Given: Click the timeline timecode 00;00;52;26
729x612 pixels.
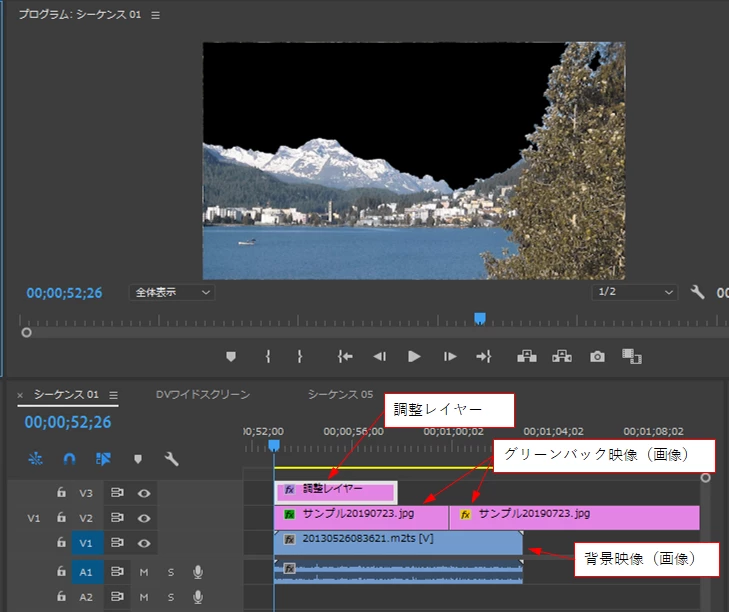Looking at the screenshot, I should point(68,422).
